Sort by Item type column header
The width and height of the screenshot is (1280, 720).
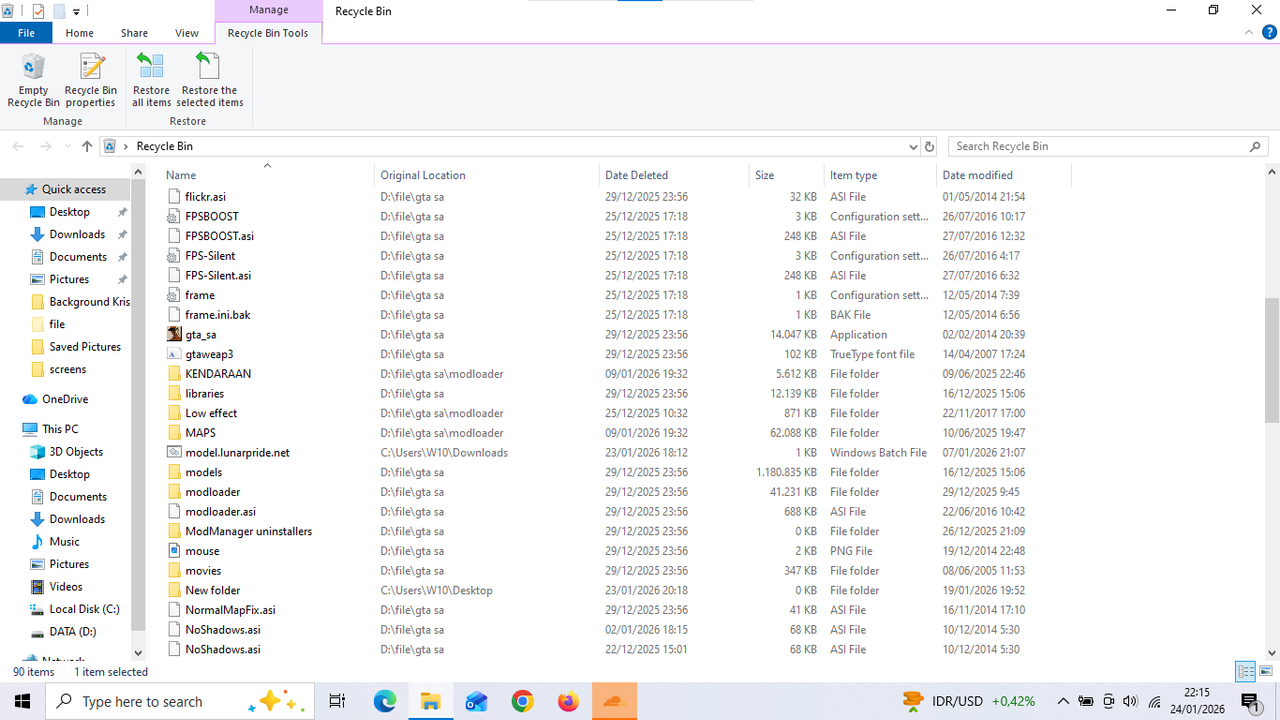(x=879, y=175)
